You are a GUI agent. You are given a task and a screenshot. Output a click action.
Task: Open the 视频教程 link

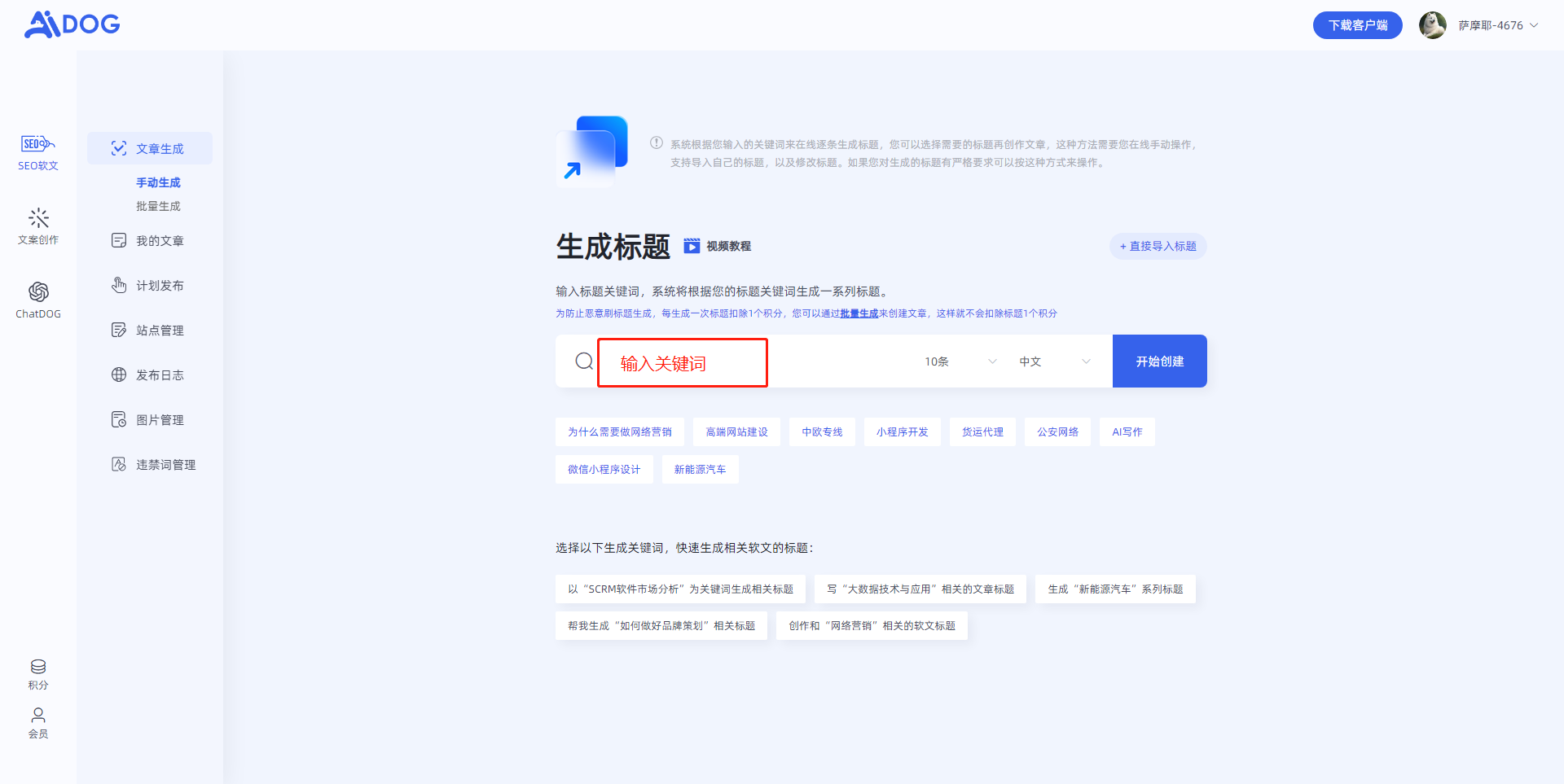pyautogui.click(x=728, y=246)
